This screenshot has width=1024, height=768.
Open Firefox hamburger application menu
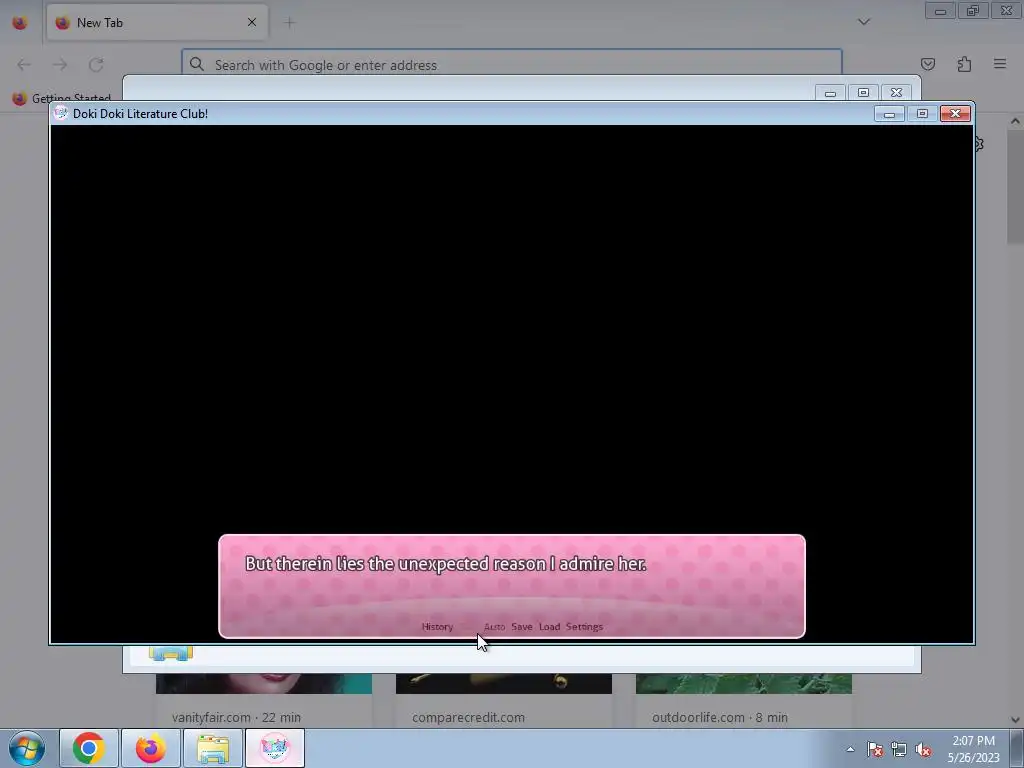pos(1000,64)
